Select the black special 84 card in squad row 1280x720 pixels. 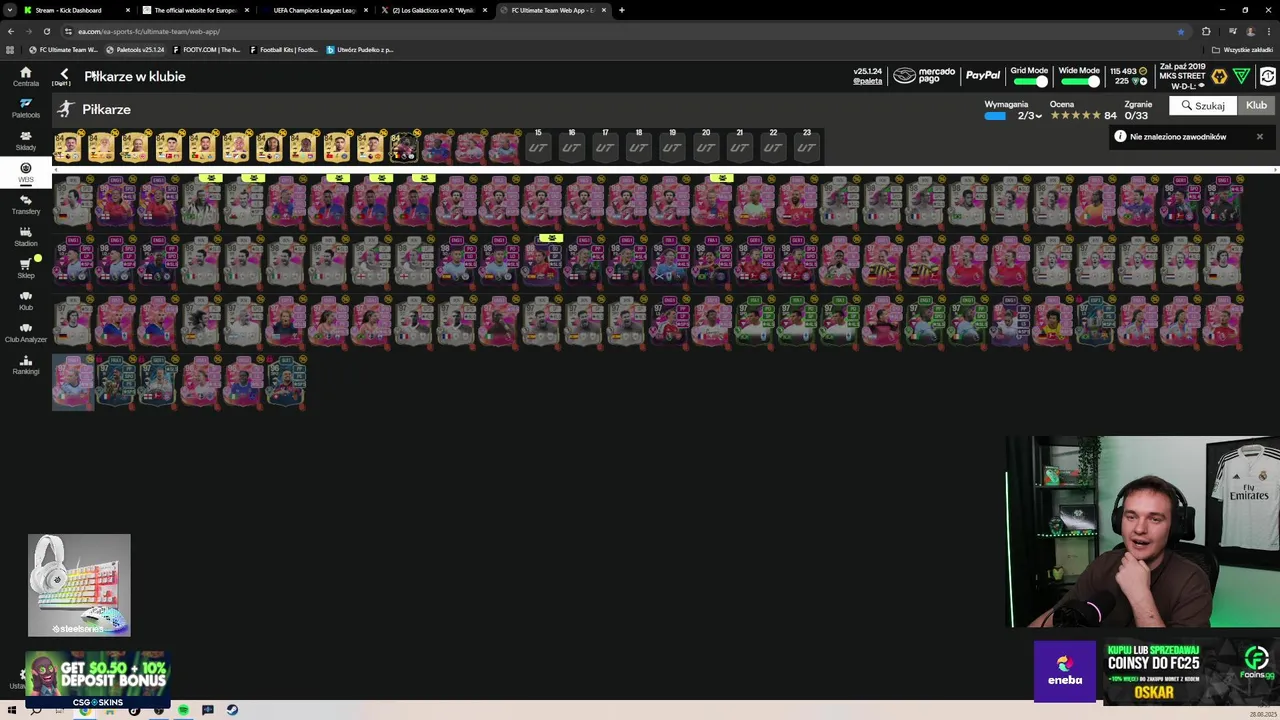(x=403, y=146)
